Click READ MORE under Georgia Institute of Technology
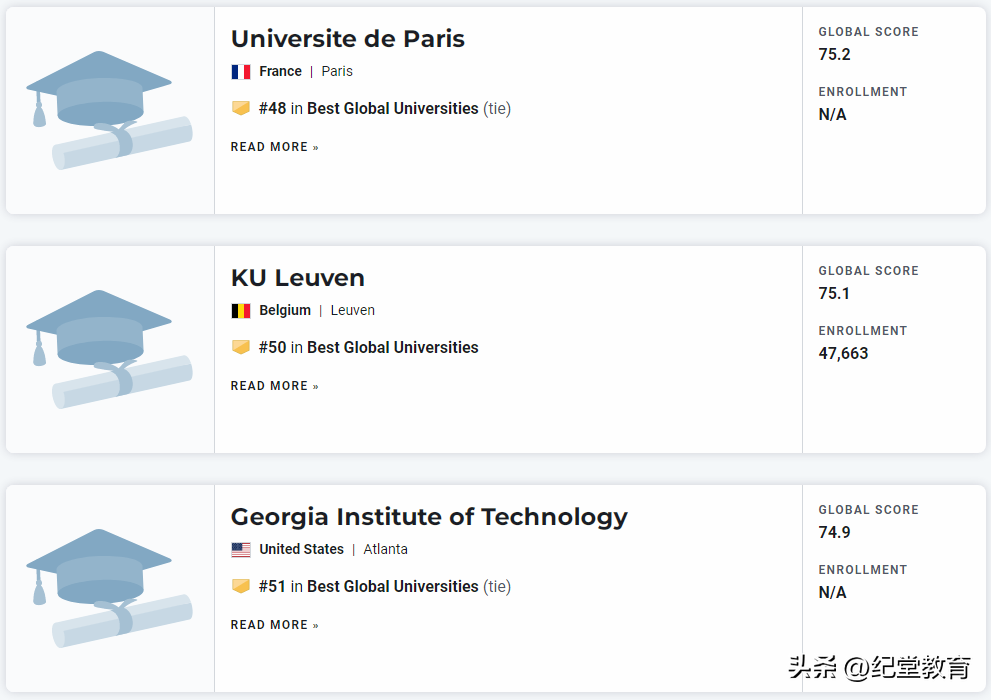 [274, 625]
